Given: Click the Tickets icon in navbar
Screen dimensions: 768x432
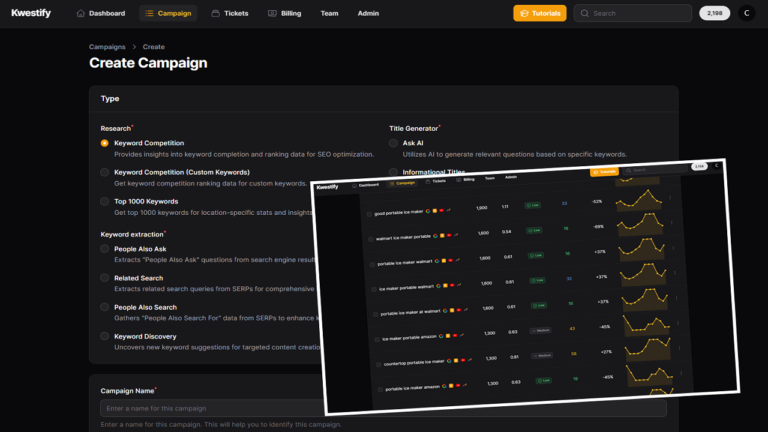Looking at the screenshot, I should 216,14.
